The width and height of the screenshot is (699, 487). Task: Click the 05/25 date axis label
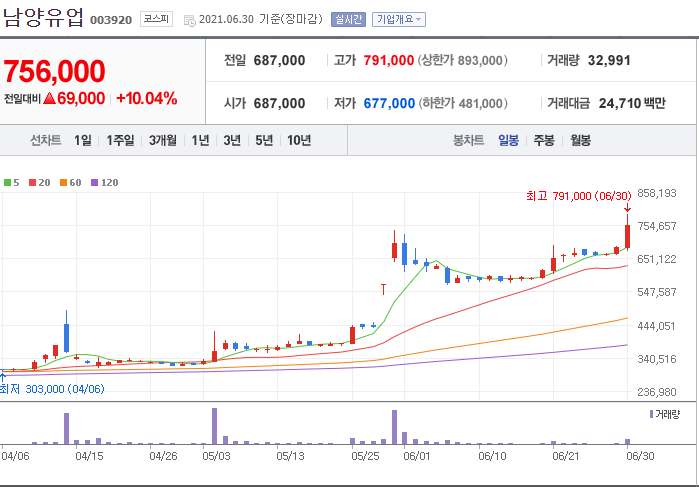point(365,456)
